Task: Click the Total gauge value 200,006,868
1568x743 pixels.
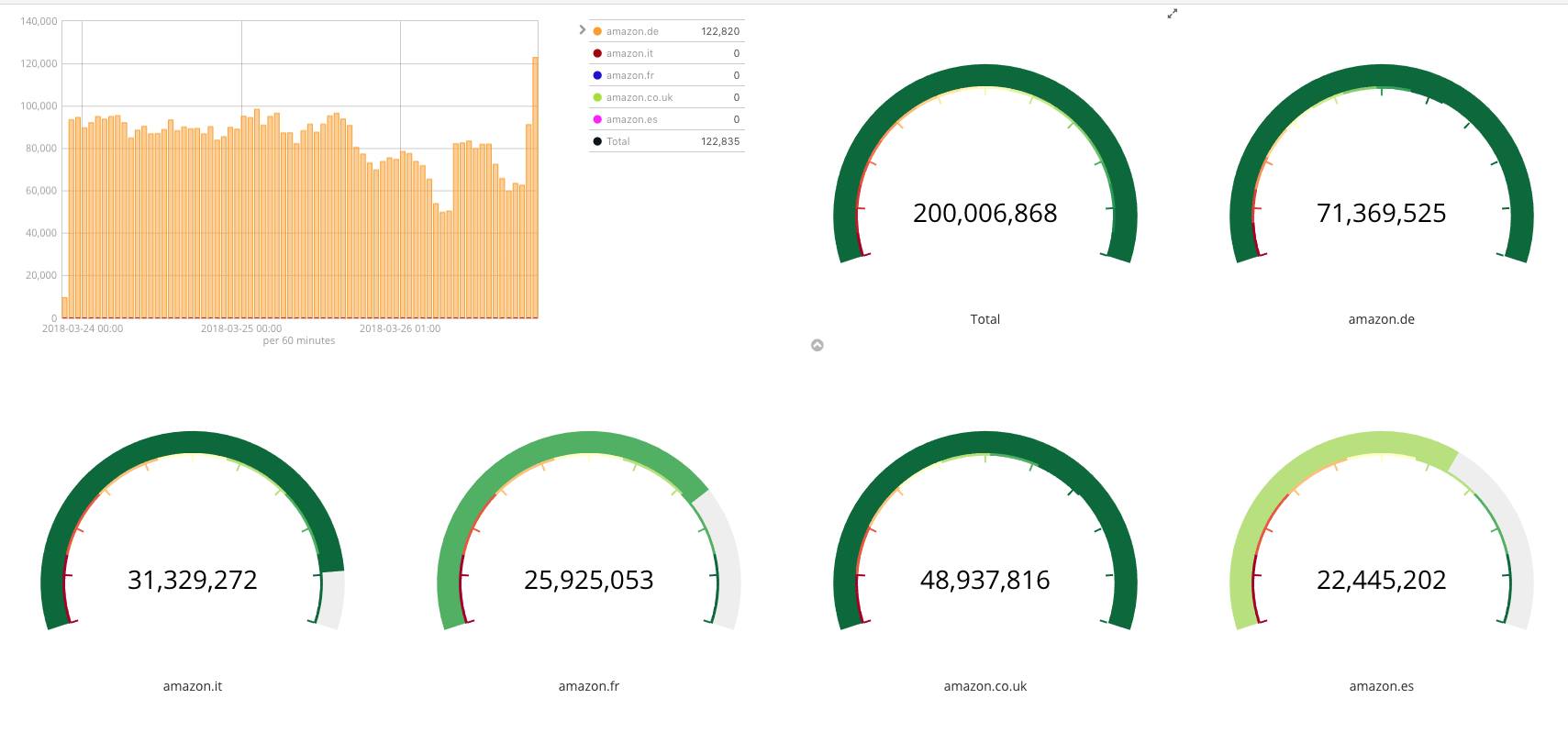Action: pos(985,213)
